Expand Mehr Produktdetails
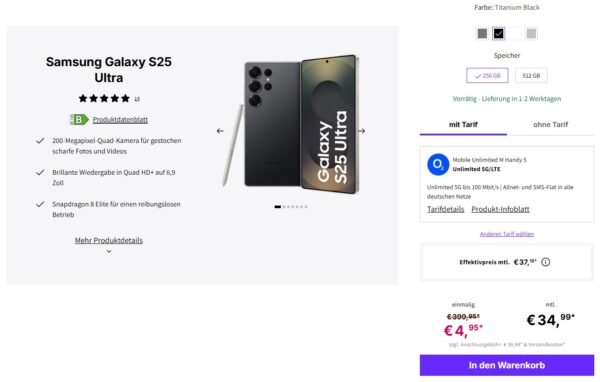The height and width of the screenshot is (382, 600). click(109, 240)
